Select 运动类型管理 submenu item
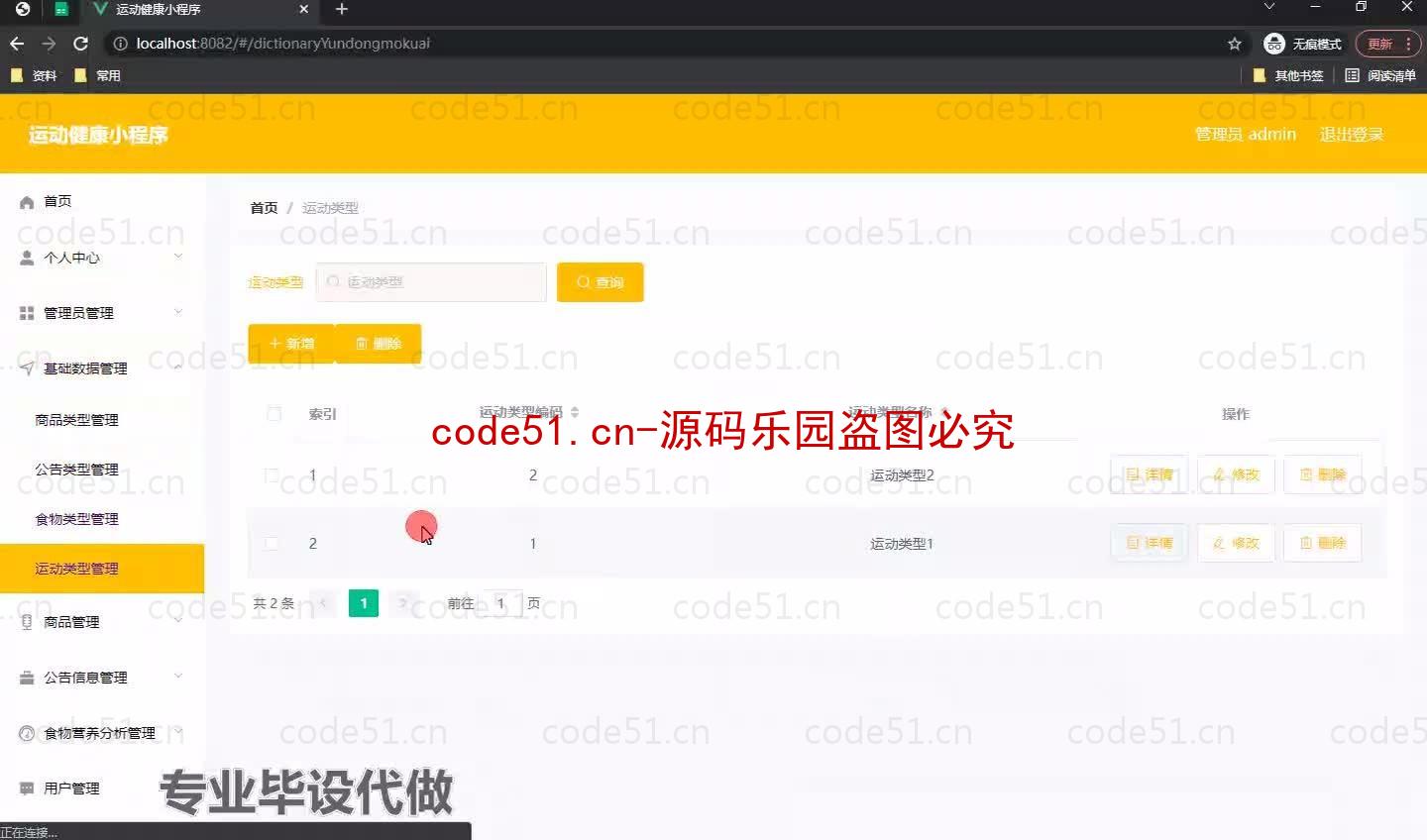The width and height of the screenshot is (1427, 840). click(102, 569)
